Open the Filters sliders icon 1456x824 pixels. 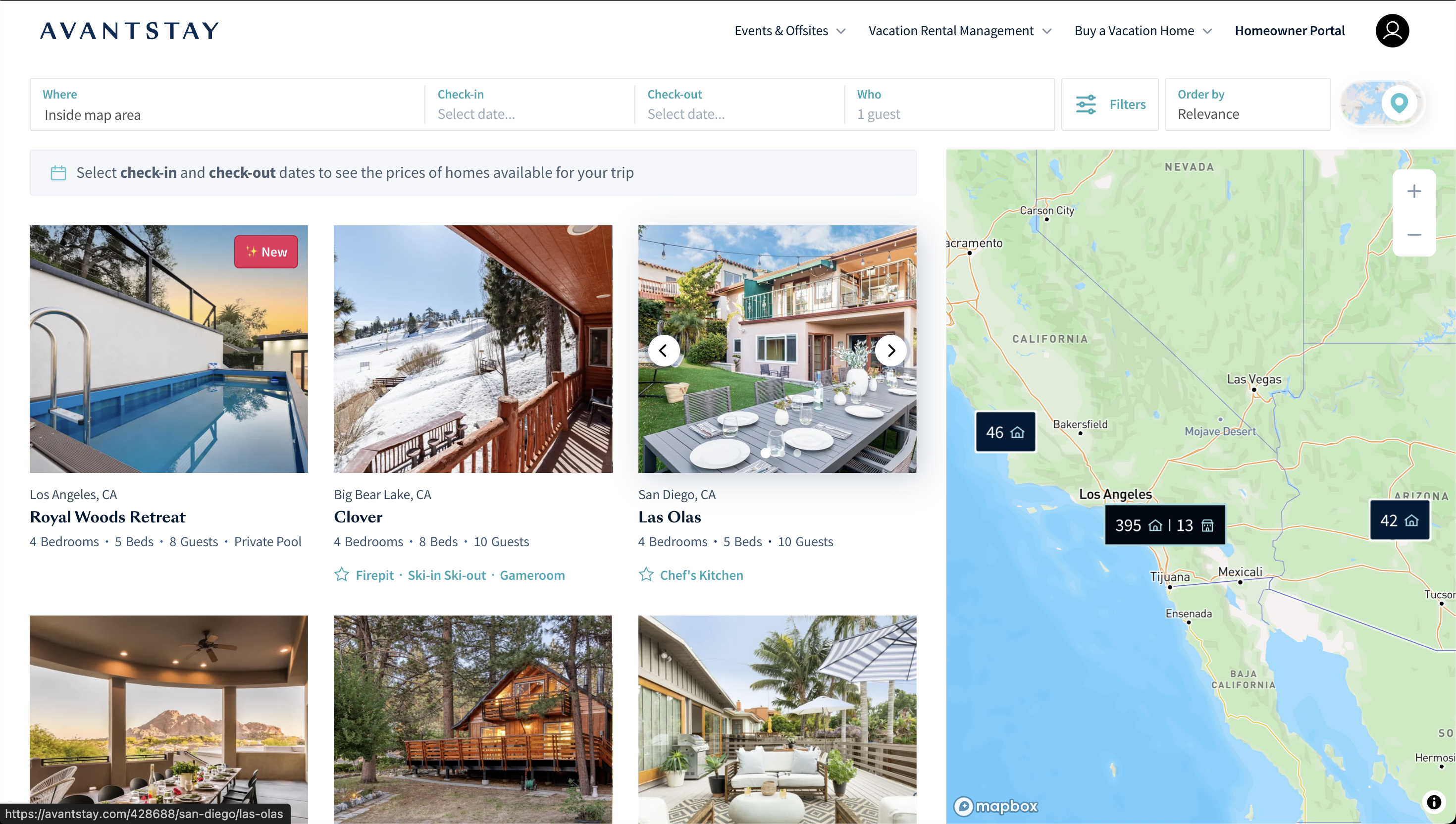[1086, 104]
